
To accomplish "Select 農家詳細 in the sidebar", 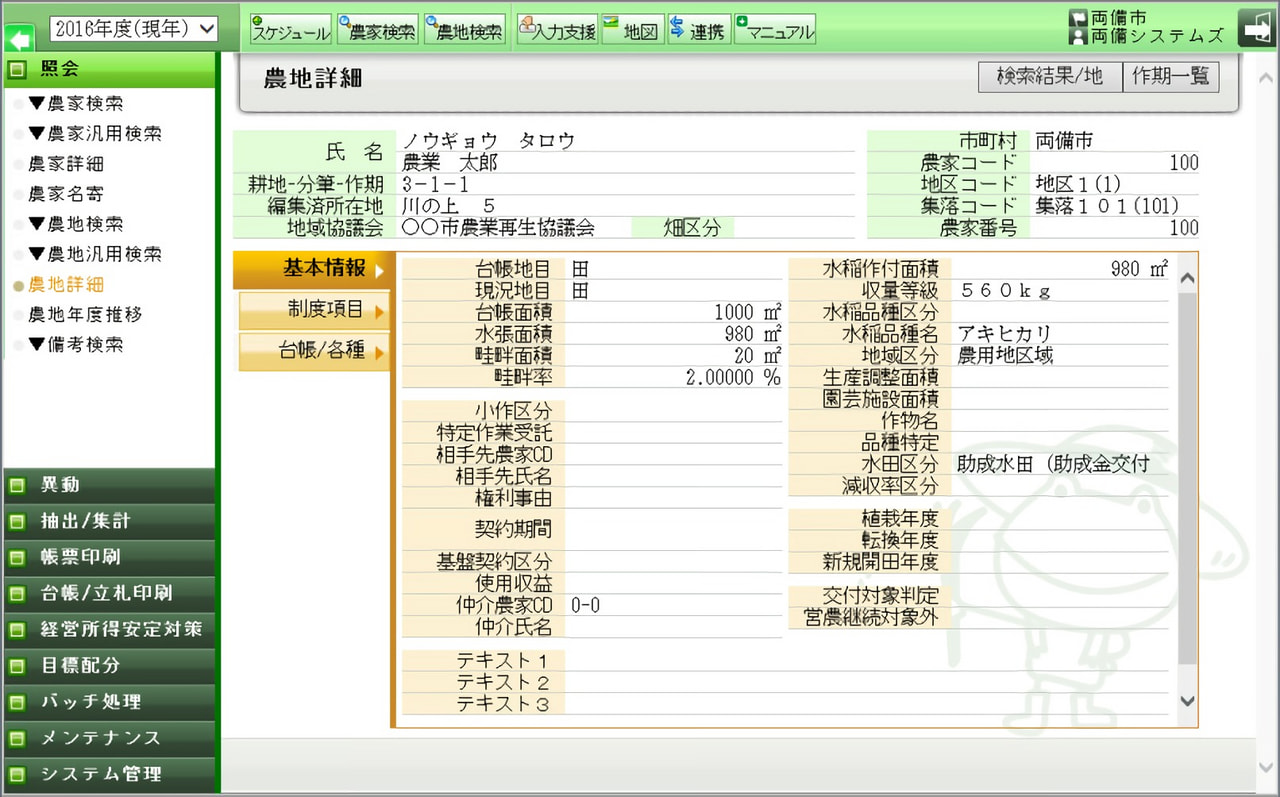I will click(x=66, y=164).
